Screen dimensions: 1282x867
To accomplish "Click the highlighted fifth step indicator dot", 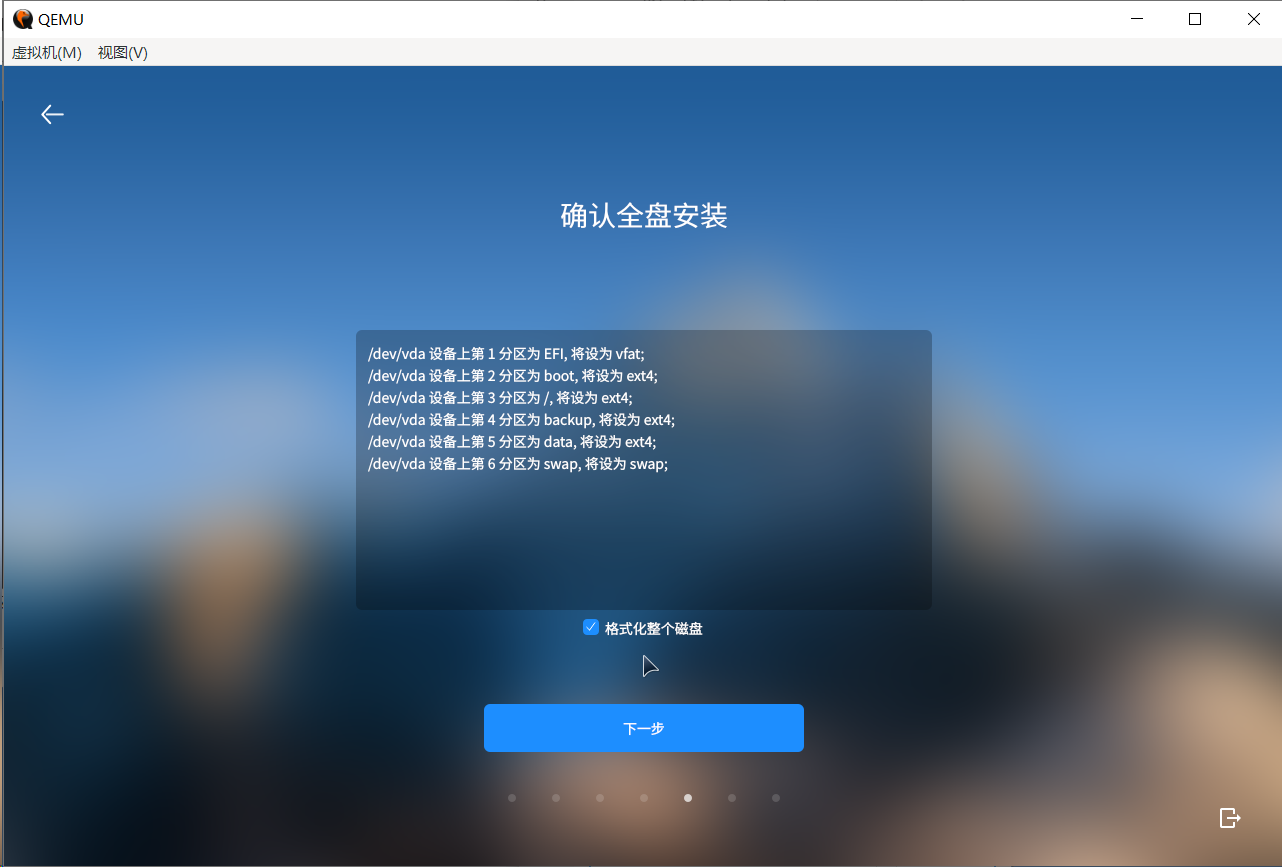I will [687, 798].
